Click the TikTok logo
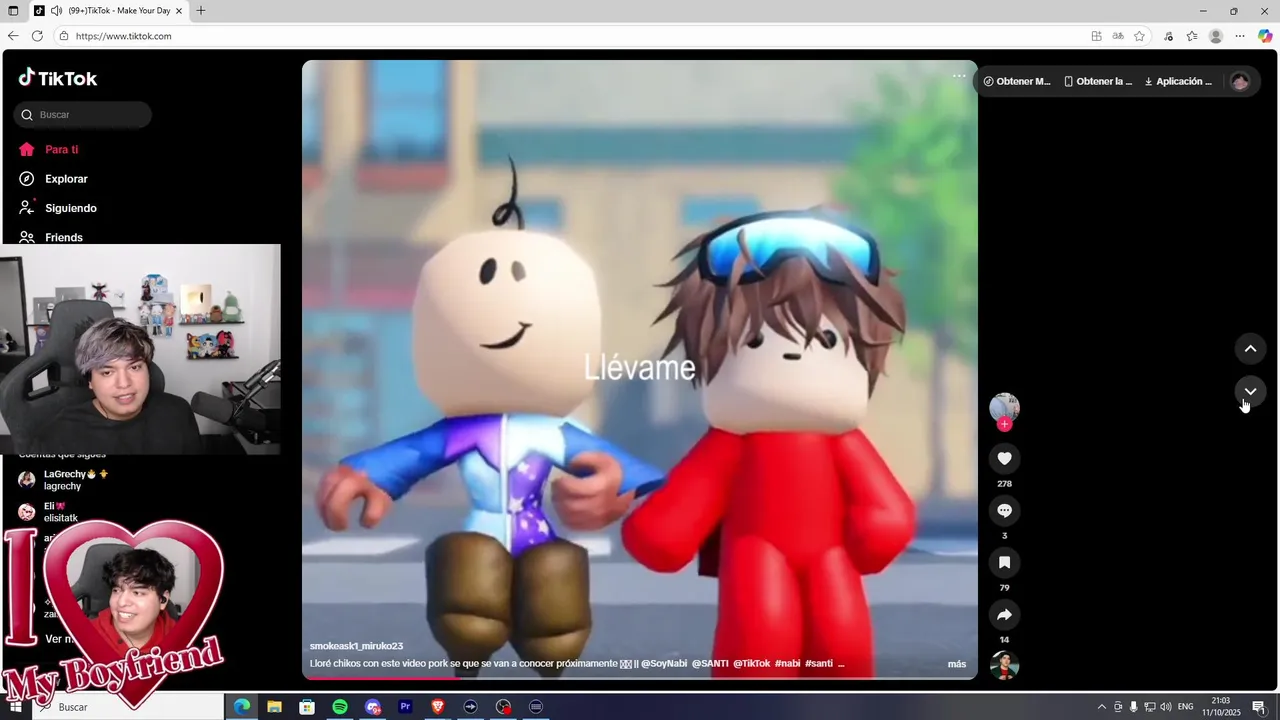This screenshot has height=720, width=1280. point(58,78)
